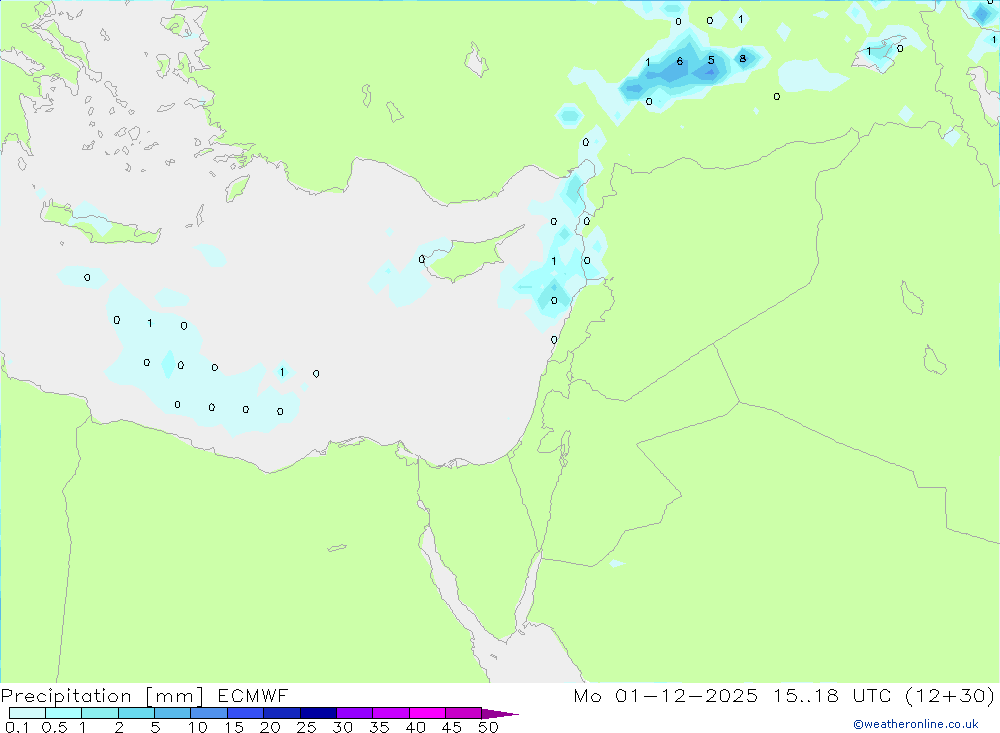Click the legend label '30'
This screenshot has width=1000, height=733.
(x=343, y=727)
